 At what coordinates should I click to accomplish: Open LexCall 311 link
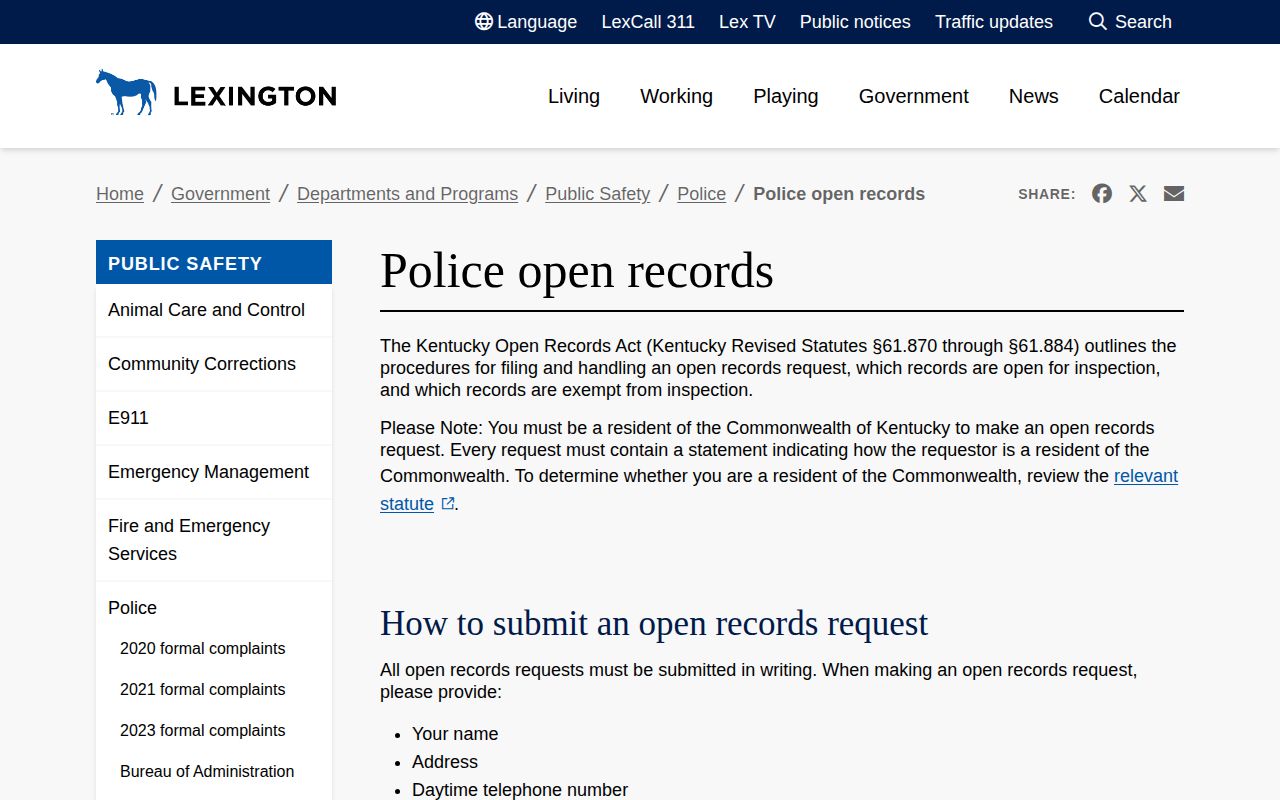648,22
